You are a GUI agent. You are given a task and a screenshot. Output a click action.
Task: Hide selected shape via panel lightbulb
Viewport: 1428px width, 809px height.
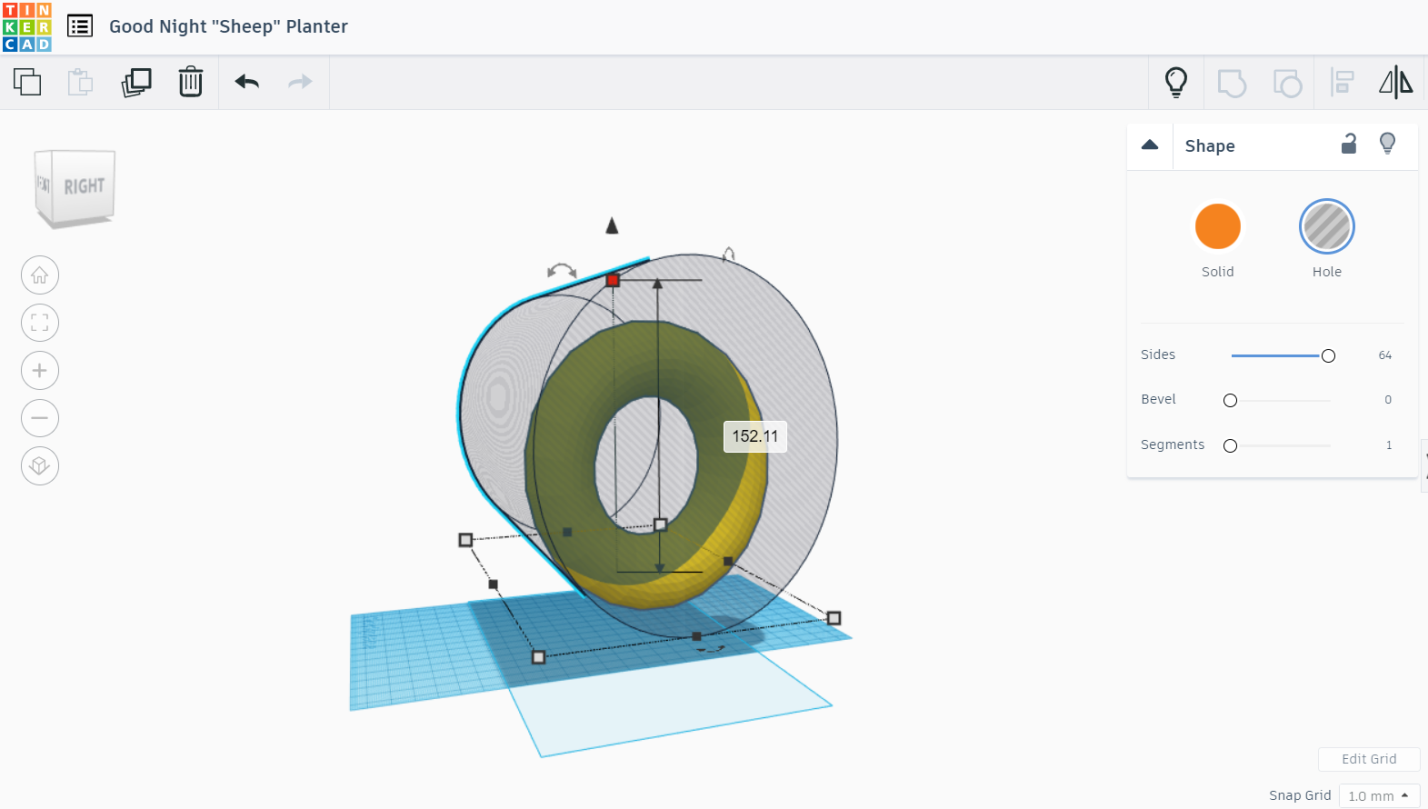coord(1387,144)
